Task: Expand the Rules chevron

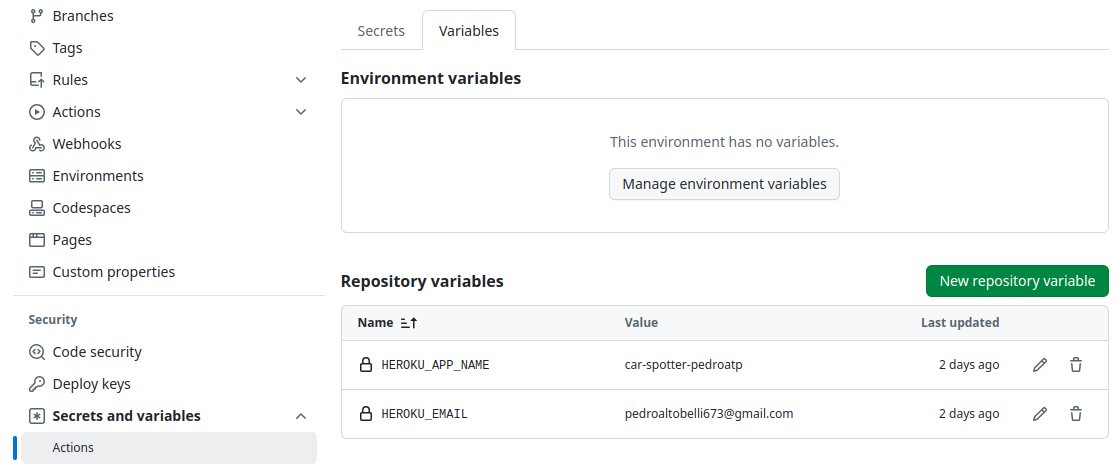Action: pyautogui.click(x=301, y=80)
